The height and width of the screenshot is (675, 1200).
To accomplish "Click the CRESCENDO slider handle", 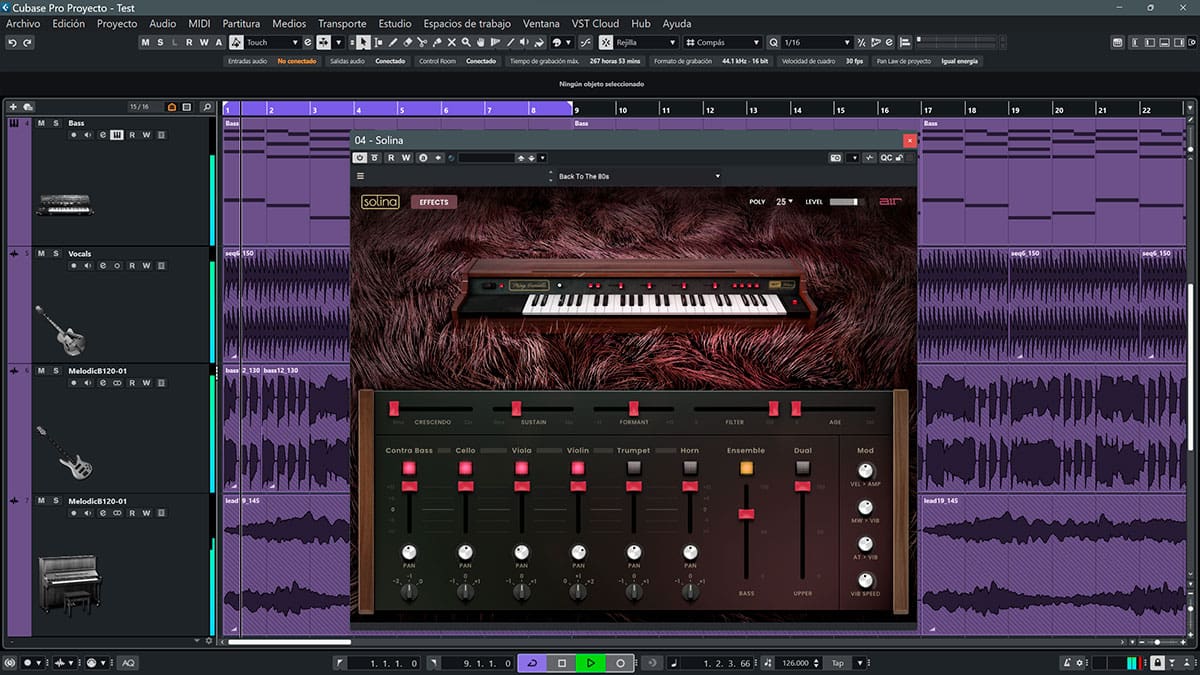I will point(394,408).
